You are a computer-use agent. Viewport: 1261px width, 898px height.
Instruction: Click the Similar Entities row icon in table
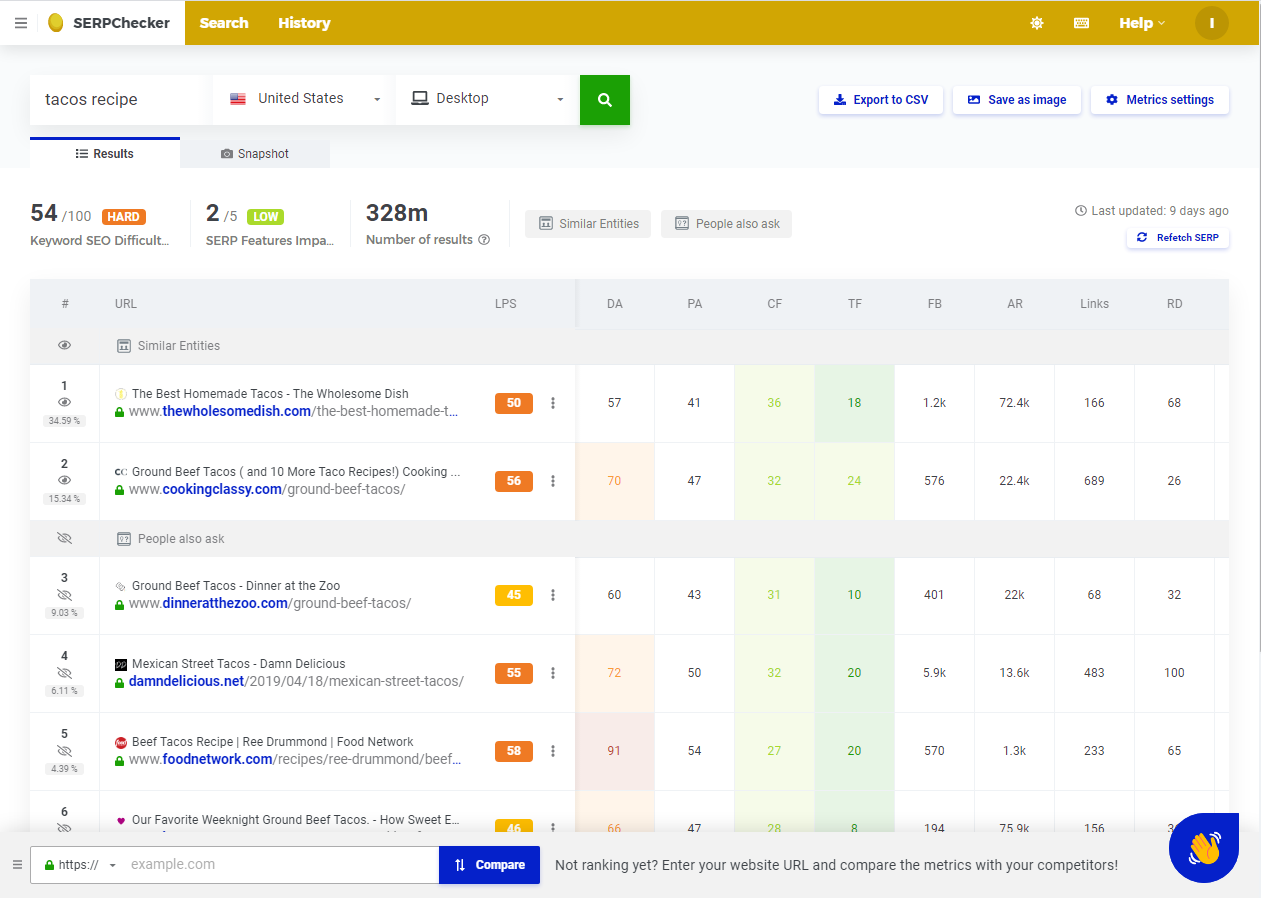coord(124,346)
